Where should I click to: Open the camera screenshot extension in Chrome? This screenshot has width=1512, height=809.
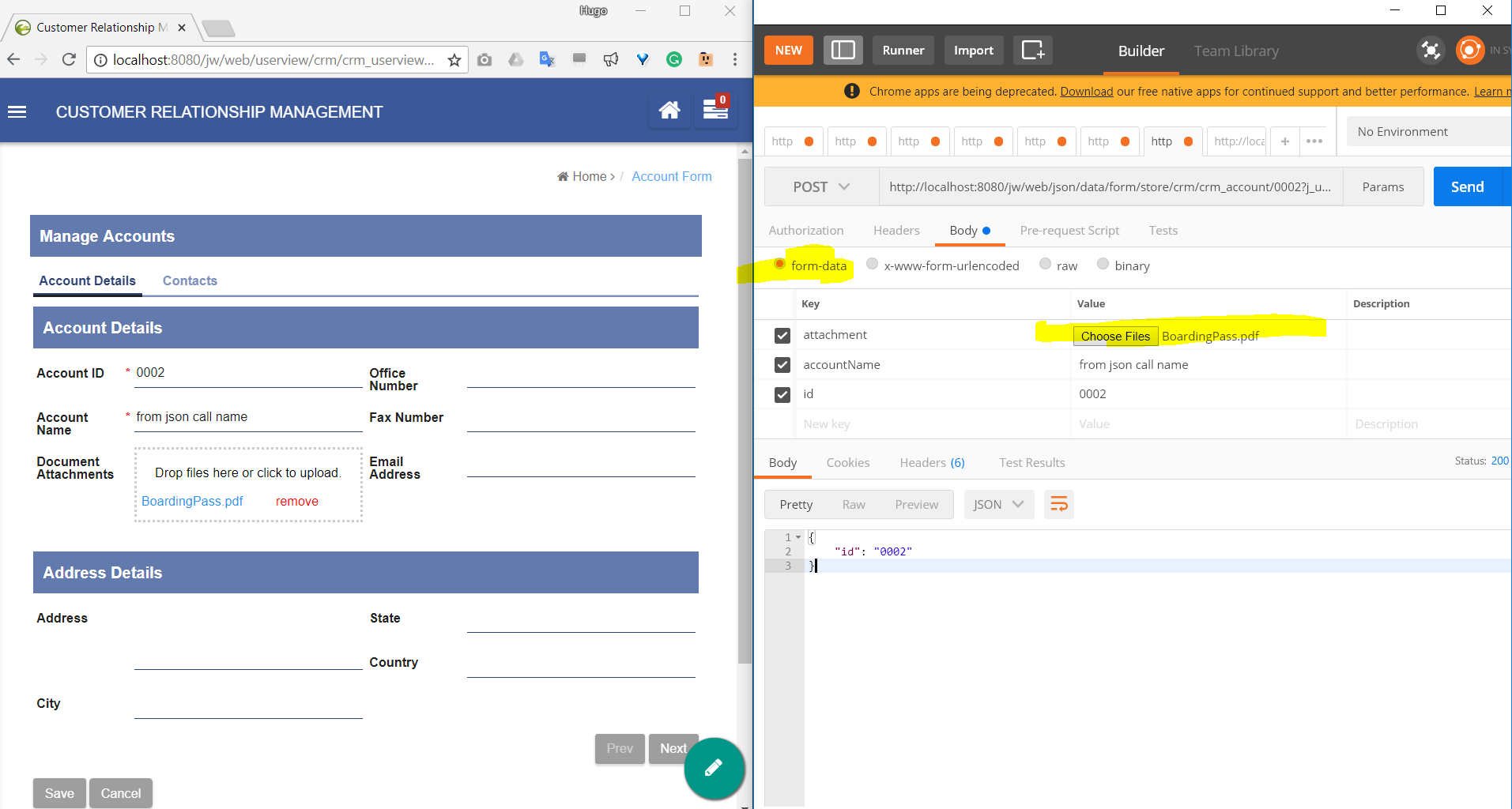(x=485, y=59)
